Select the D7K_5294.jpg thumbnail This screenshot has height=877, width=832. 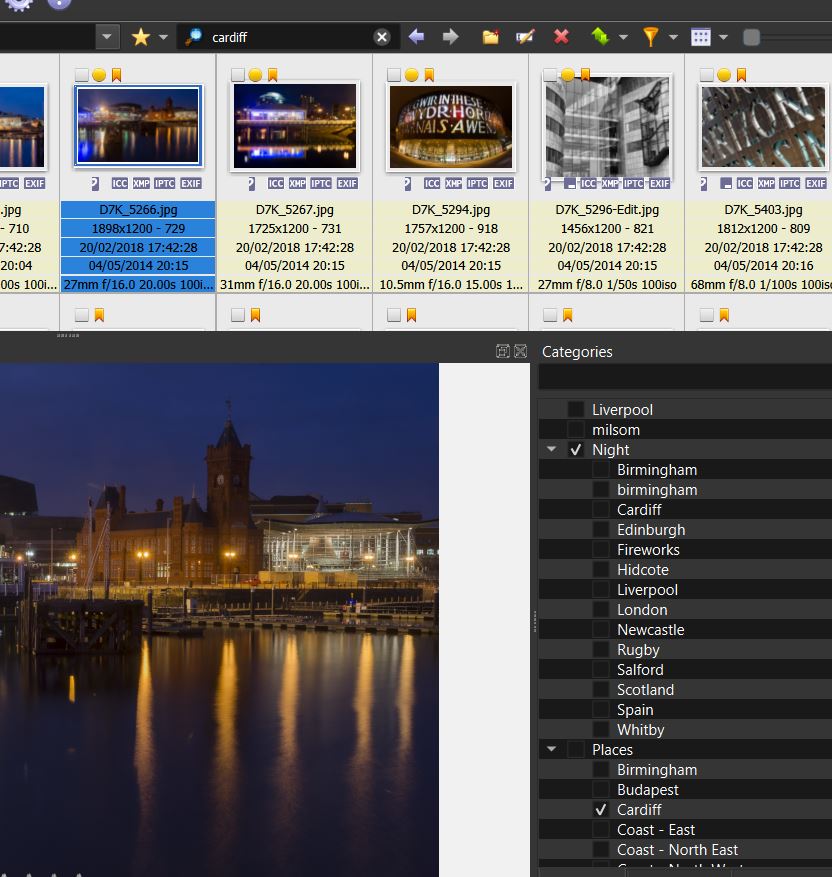[450, 126]
